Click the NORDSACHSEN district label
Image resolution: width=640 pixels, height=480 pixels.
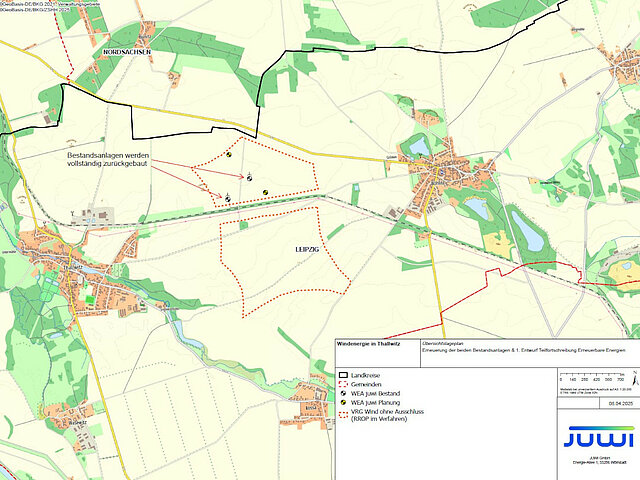127,52
